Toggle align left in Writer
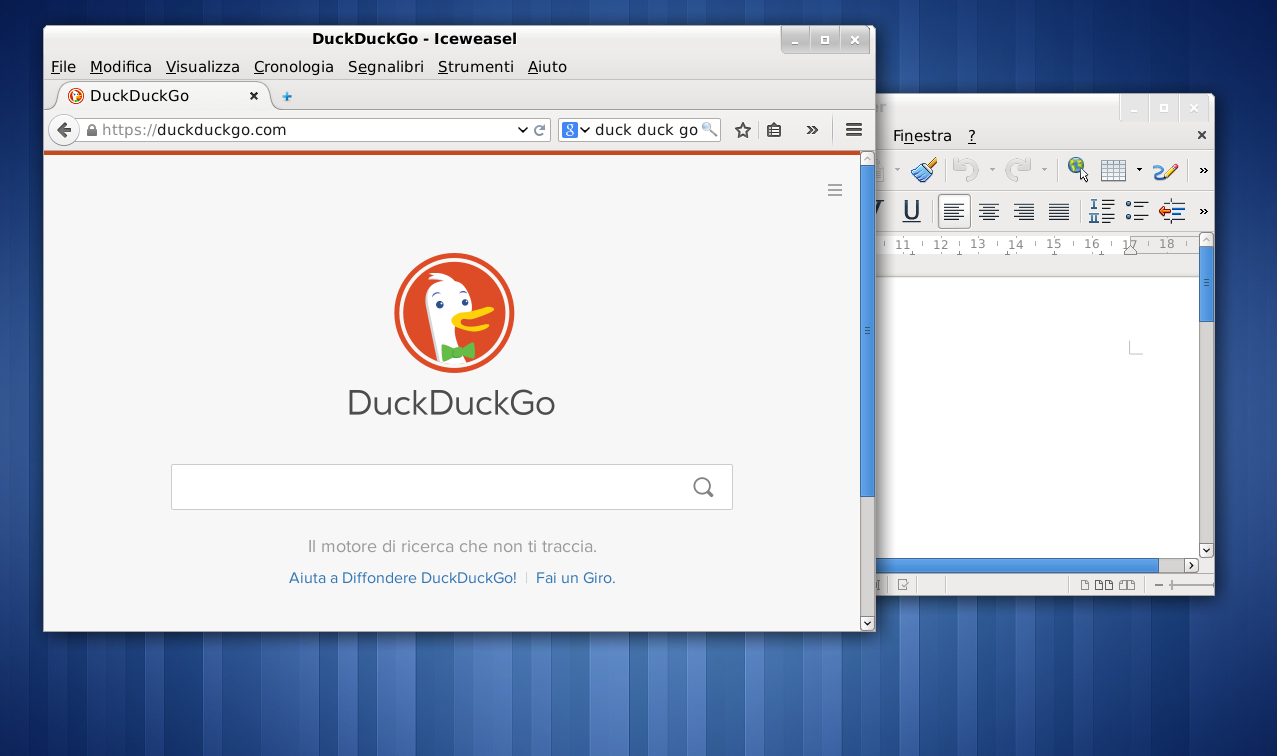Viewport: 1277px width, 756px height. click(x=954, y=211)
